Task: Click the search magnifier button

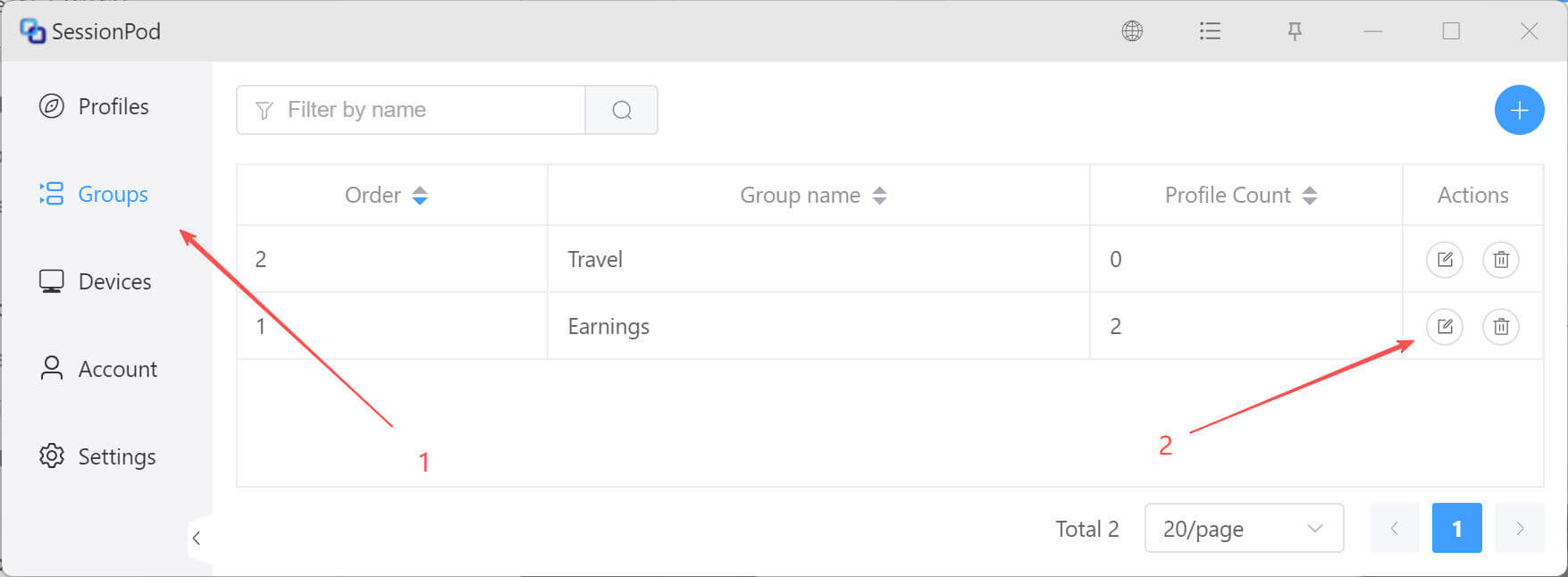Action: pos(622,110)
